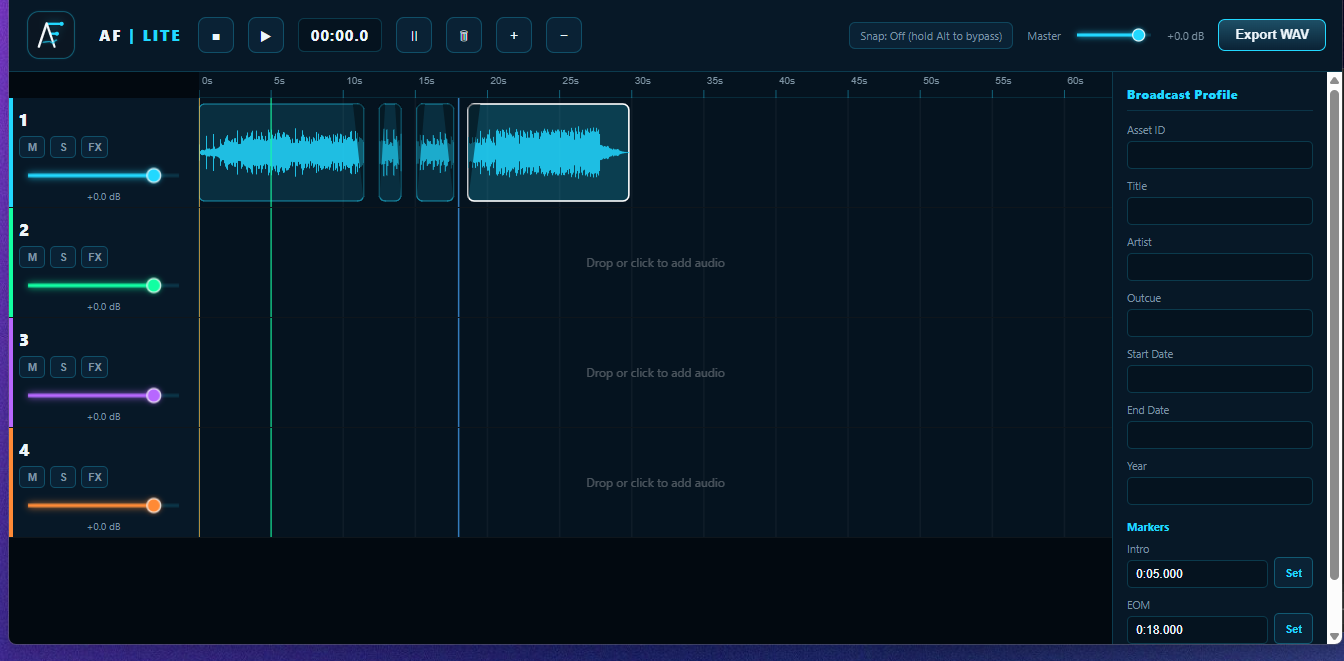Select the third small clip on track 1
1344x661 pixels.
pyautogui.click(x=435, y=152)
